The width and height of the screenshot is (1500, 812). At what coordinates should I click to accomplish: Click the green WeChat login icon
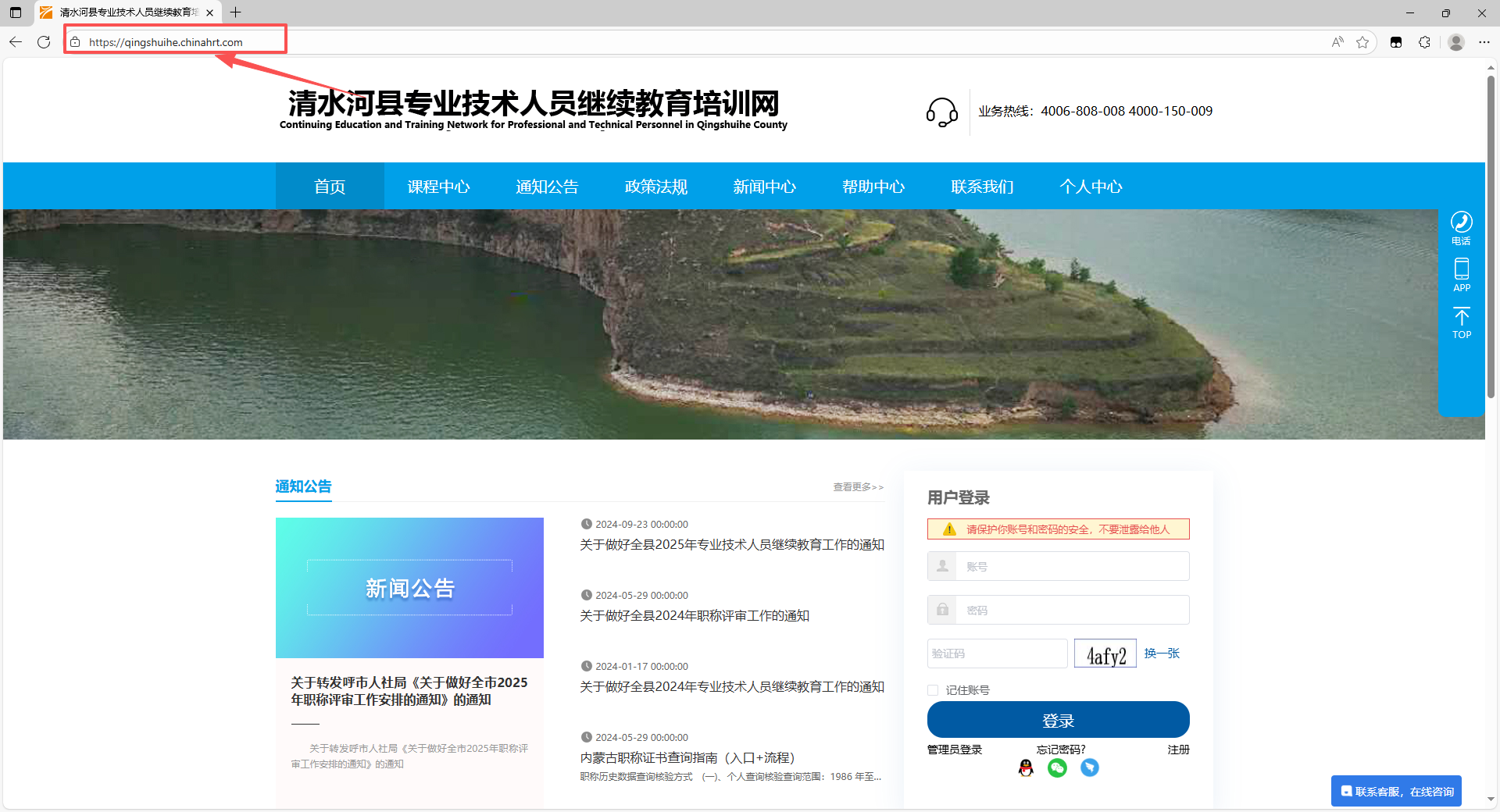point(1057,768)
